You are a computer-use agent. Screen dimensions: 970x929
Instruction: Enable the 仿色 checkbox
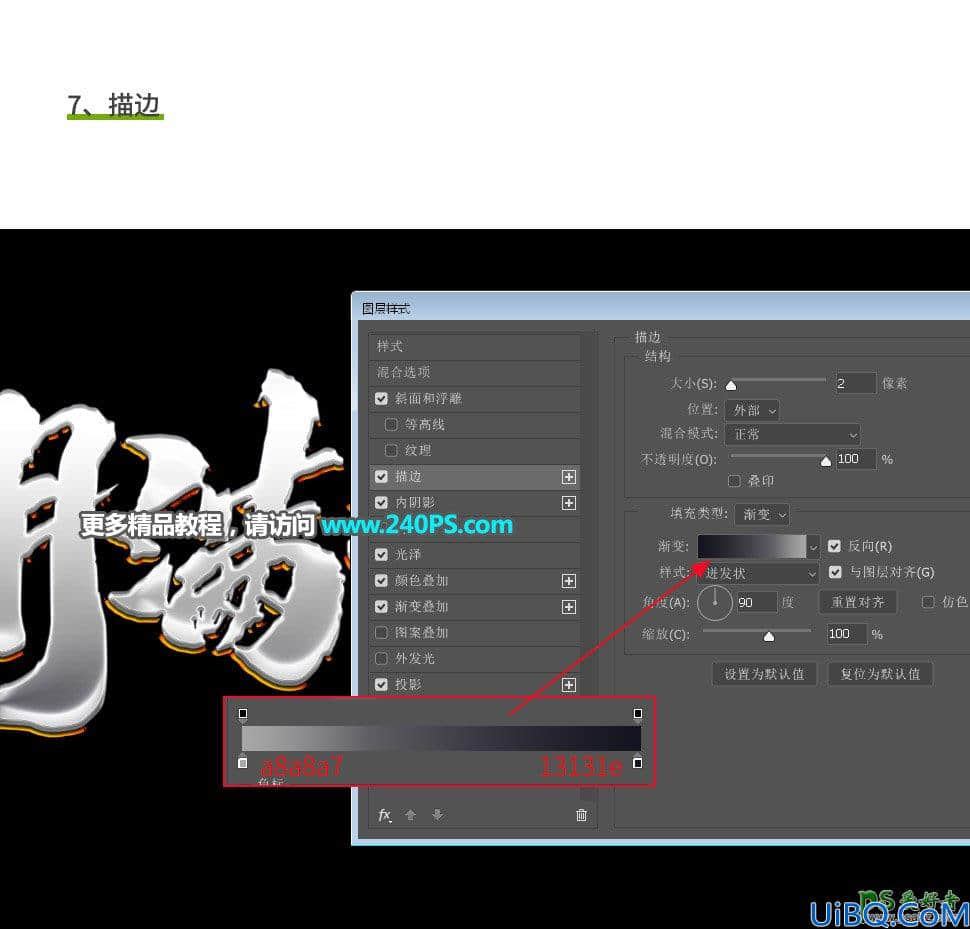tap(928, 602)
